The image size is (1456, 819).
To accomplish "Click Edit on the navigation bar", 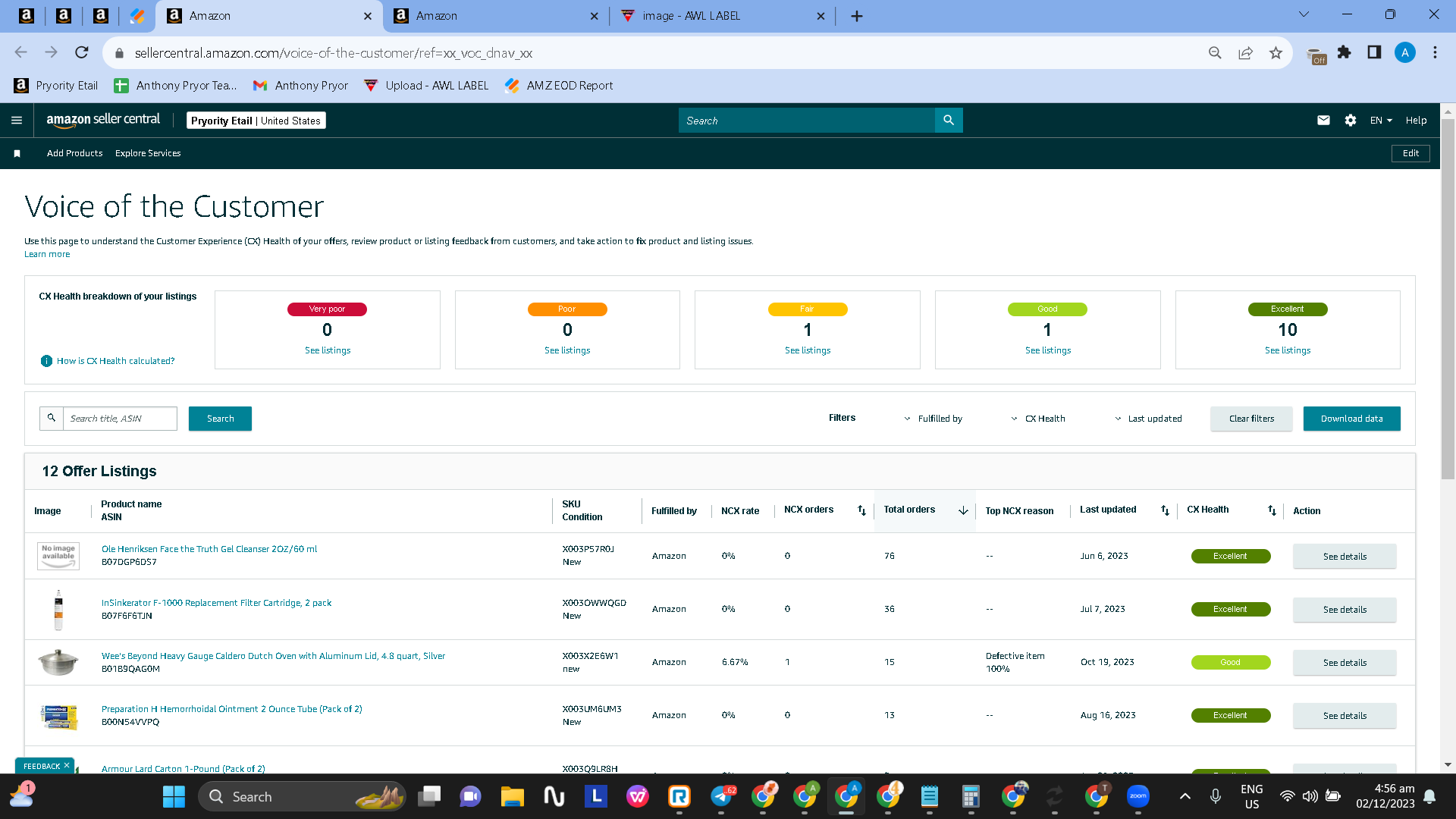I will (1410, 153).
